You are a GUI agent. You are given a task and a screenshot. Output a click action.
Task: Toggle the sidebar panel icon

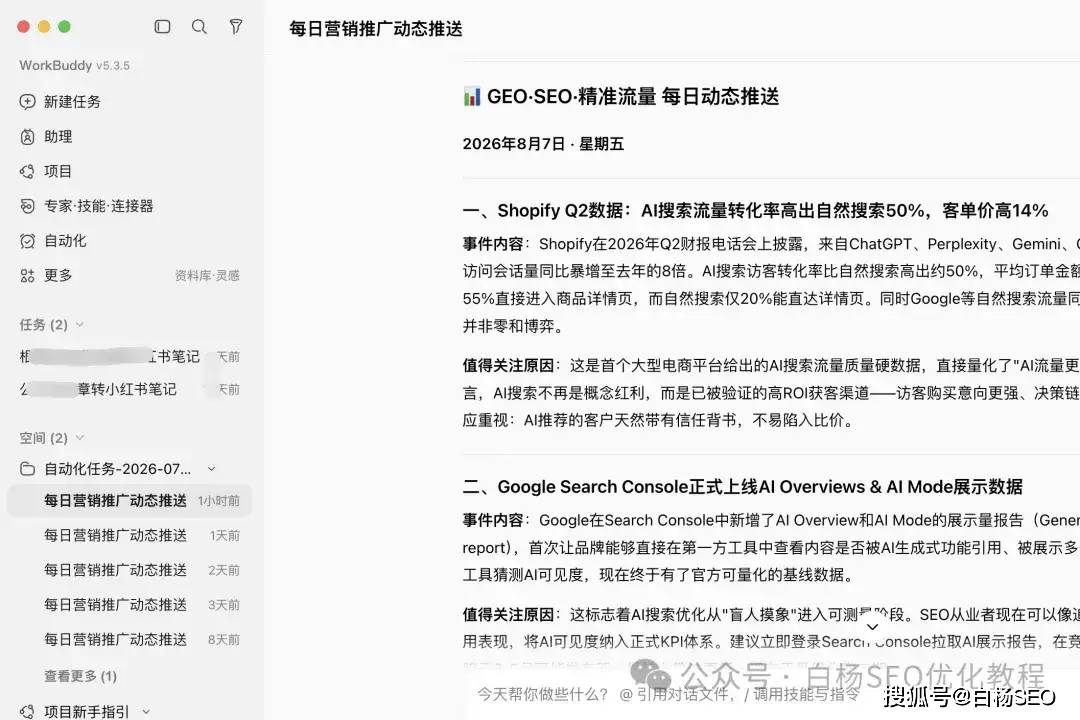pyautogui.click(x=163, y=27)
